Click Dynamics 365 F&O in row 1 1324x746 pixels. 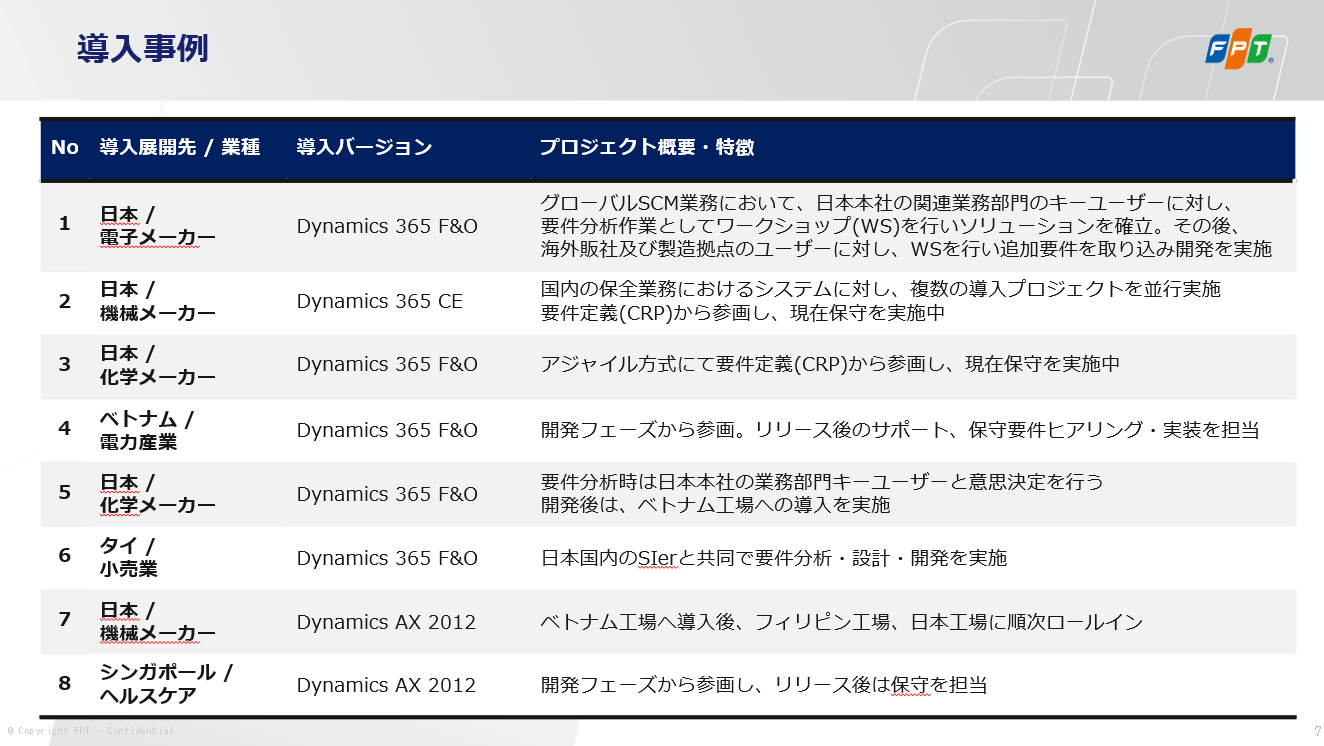pyautogui.click(x=387, y=226)
